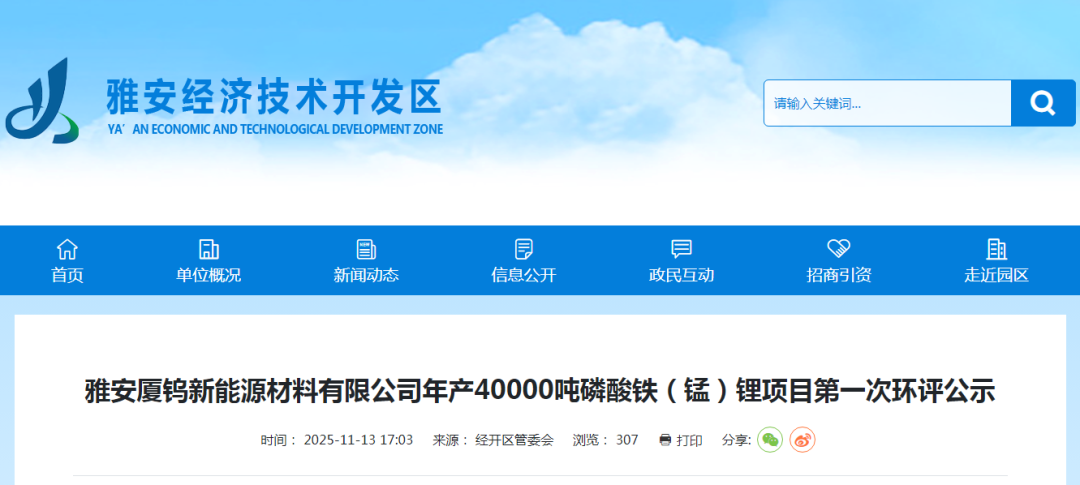The image size is (1080, 485).
Task: Click the 雅安经济技术开发区 site title
Action: [274, 98]
